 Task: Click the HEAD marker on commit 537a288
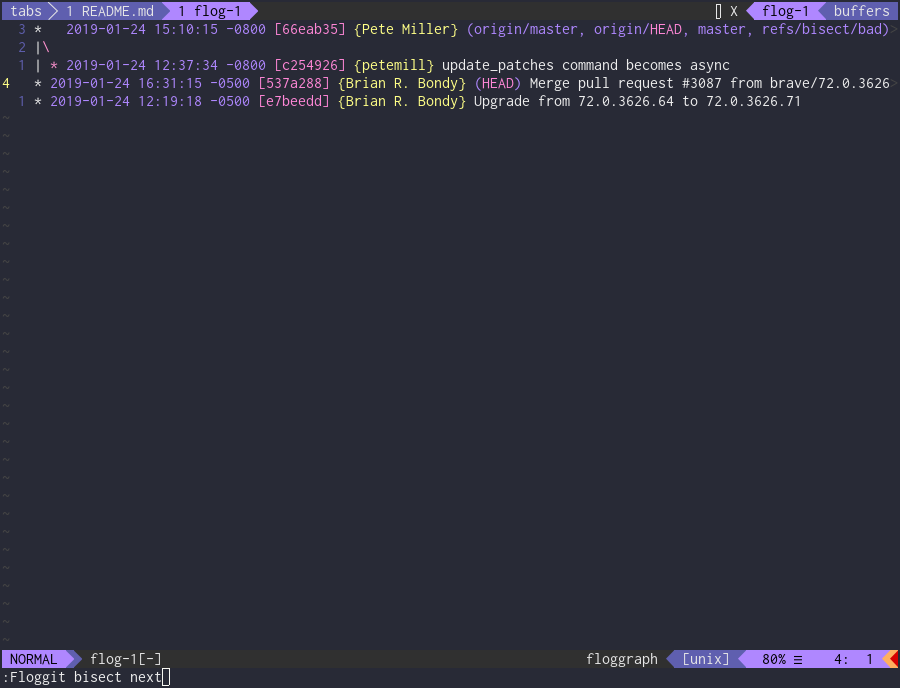pos(498,83)
